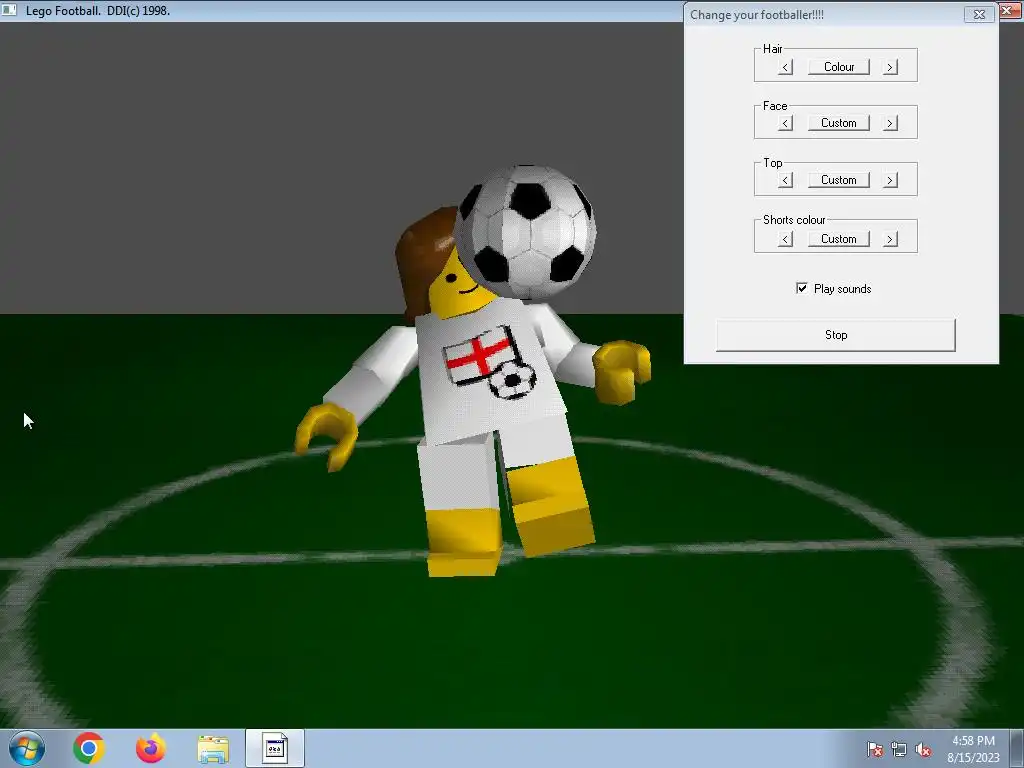Close the Change your footballer dialog
This screenshot has height=768, width=1024.
pyautogui.click(x=979, y=14)
